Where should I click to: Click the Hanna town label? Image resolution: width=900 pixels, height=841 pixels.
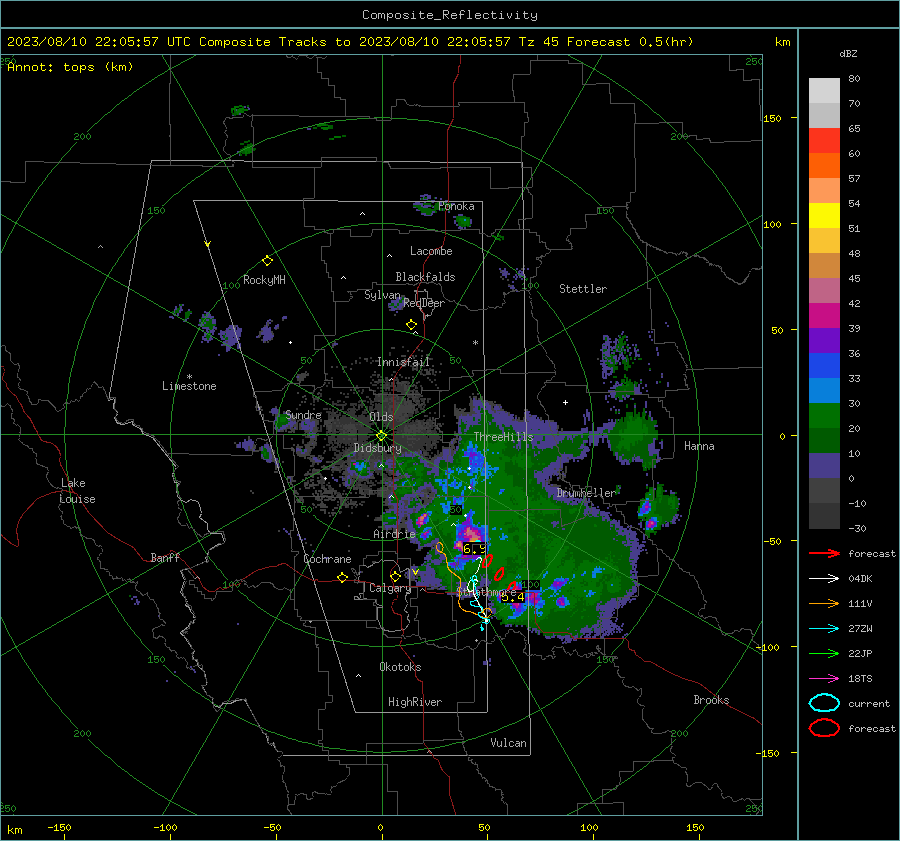click(x=699, y=446)
